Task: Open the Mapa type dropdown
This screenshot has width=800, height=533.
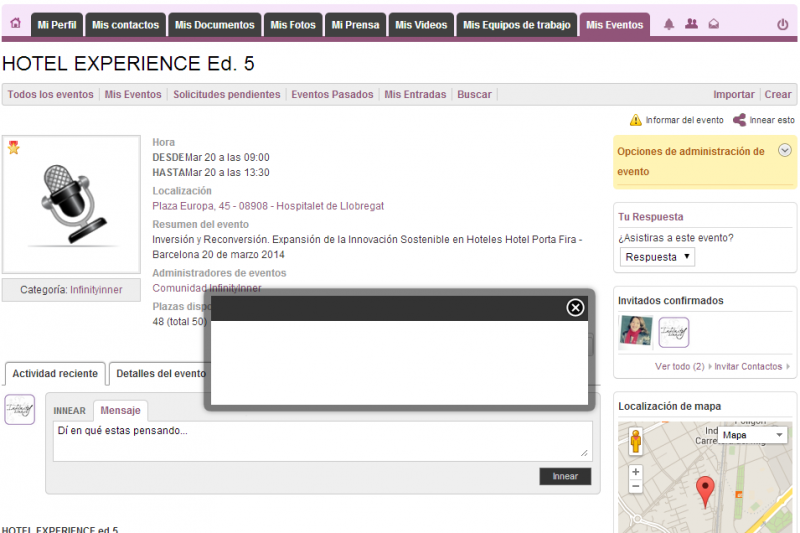Action: (x=752, y=435)
